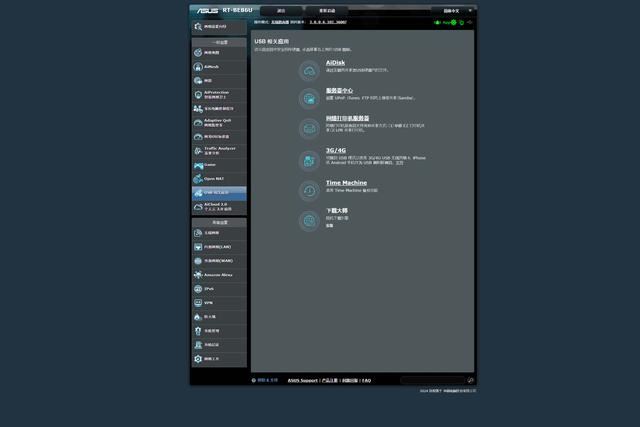Click the 下载大师 install link

[x=329, y=225]
